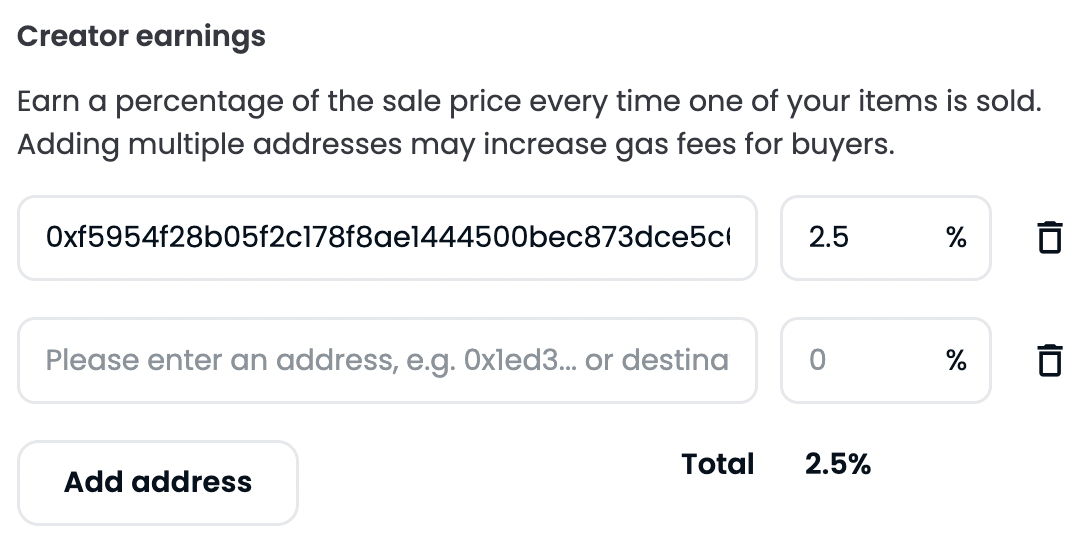The image size is (1088, 552).
Task: Select the Creator earnings heading
Action: pos(141,37)
